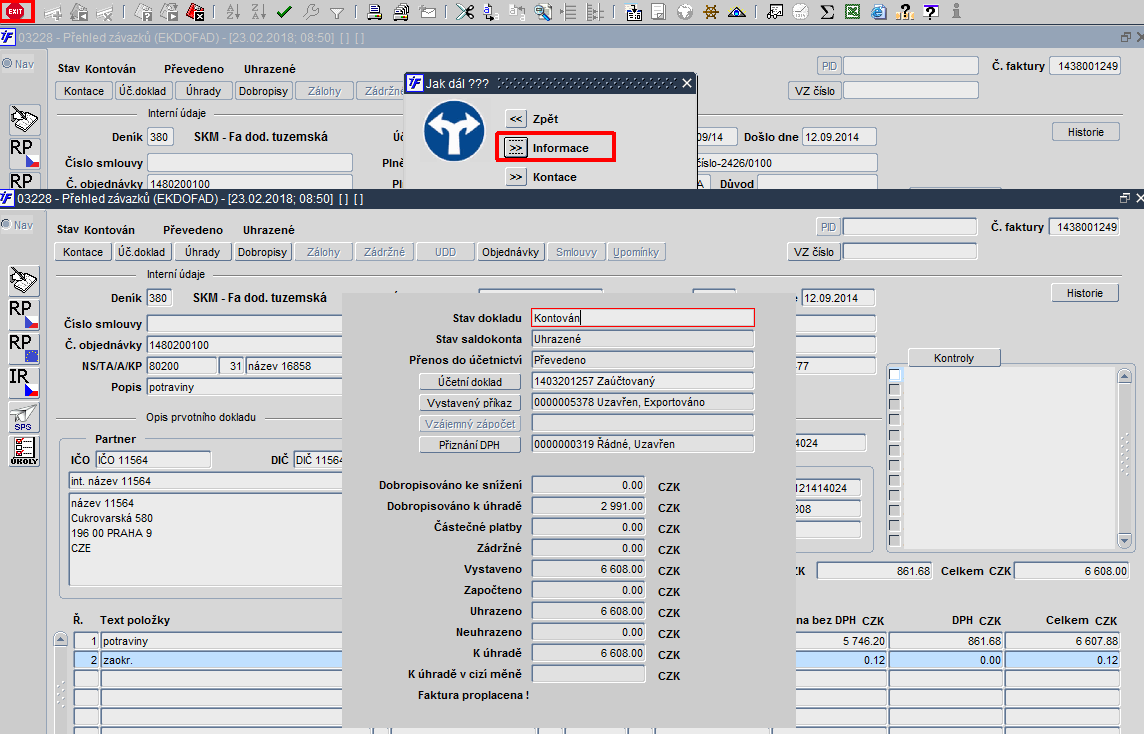The height and width of the screenshot is (734, 1144).
Task: Choose Informace in Jak dál dialog
Action: click(x=516, y=148)
